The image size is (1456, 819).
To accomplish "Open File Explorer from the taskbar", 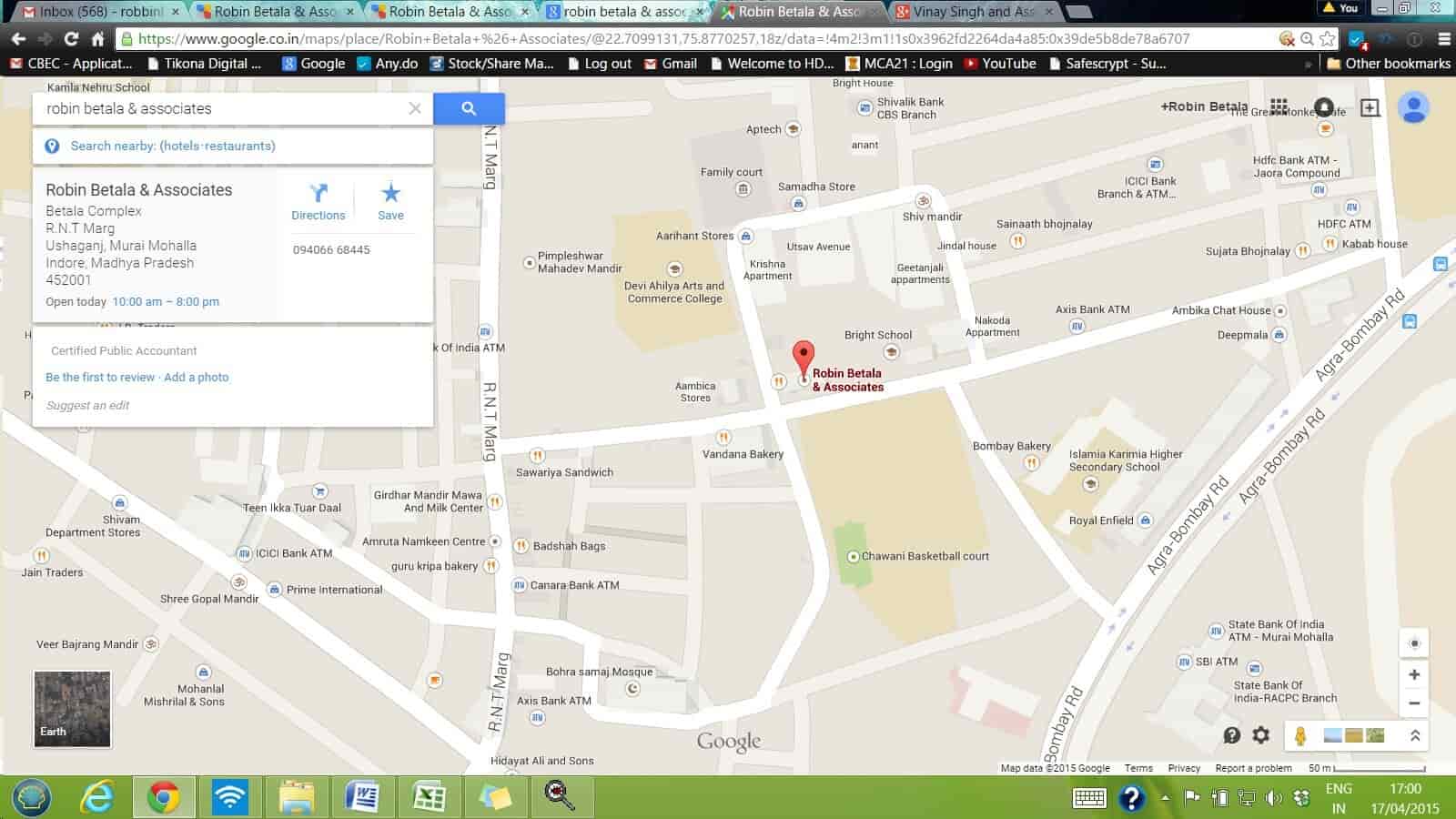I will click(x=297, y=798).
